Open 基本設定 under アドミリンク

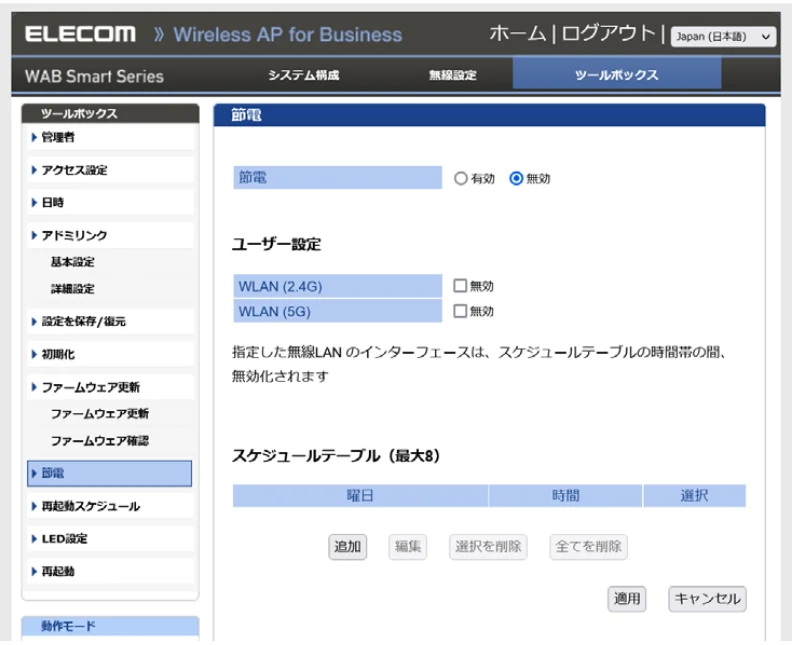click(x=73, y=262)
